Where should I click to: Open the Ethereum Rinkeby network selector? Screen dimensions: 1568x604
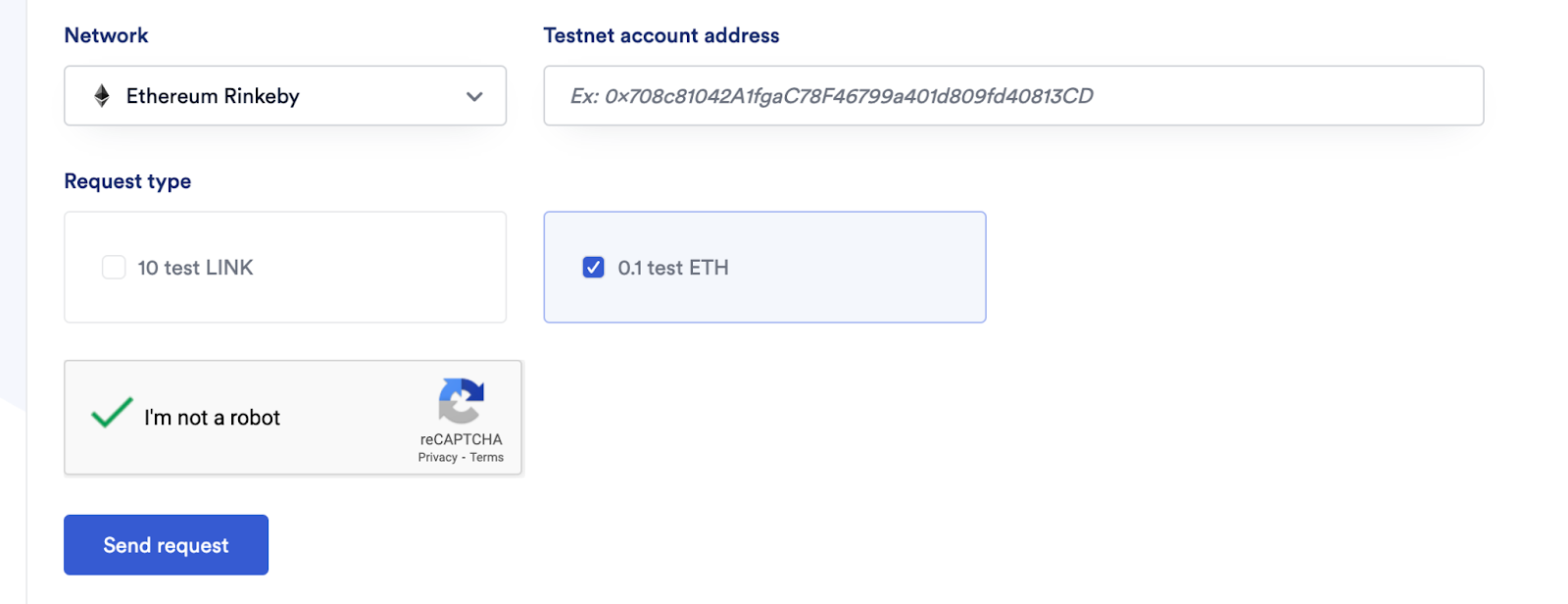pyautogui.click(x=285, y=95)
